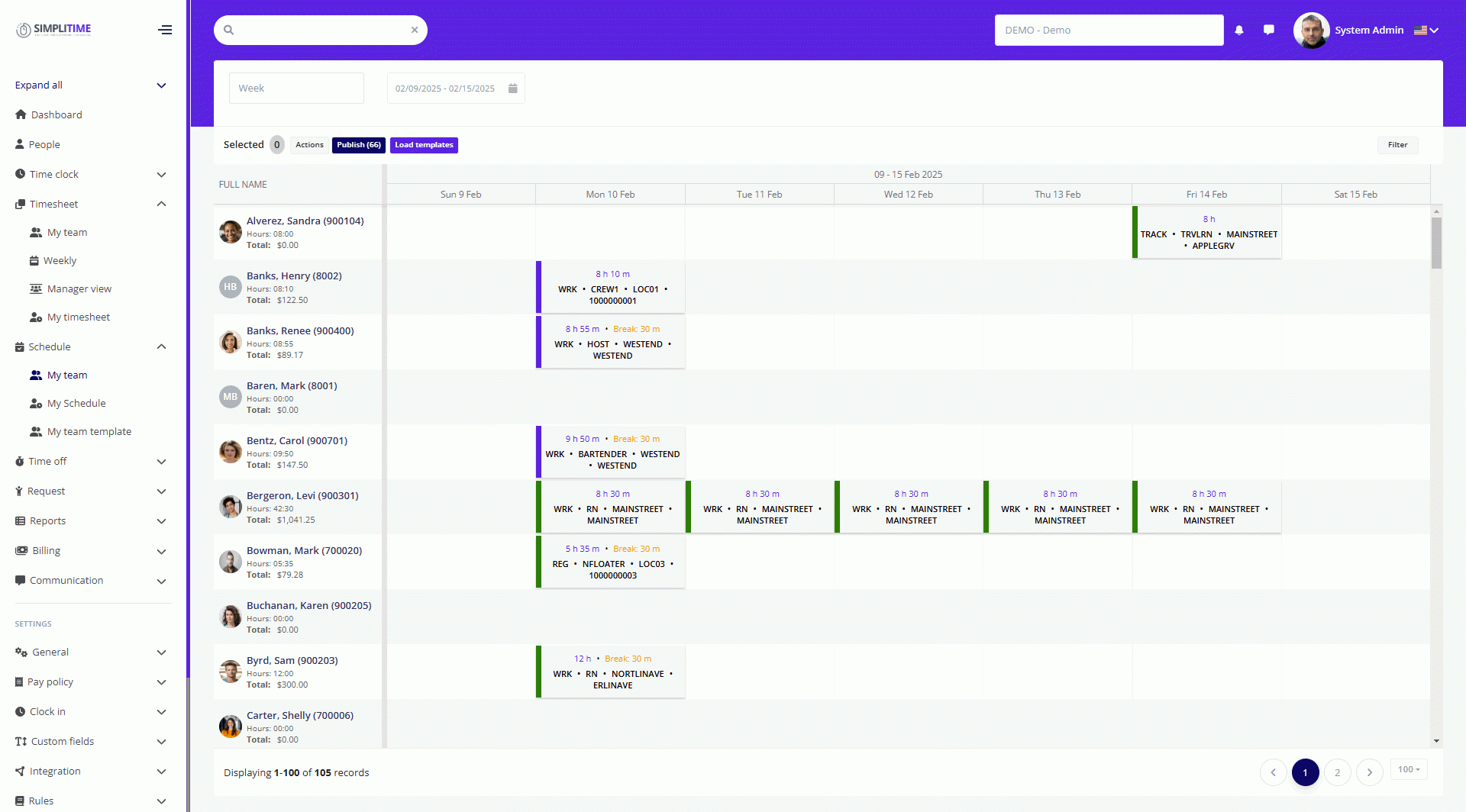Open the Filter button

point(1397,145)
